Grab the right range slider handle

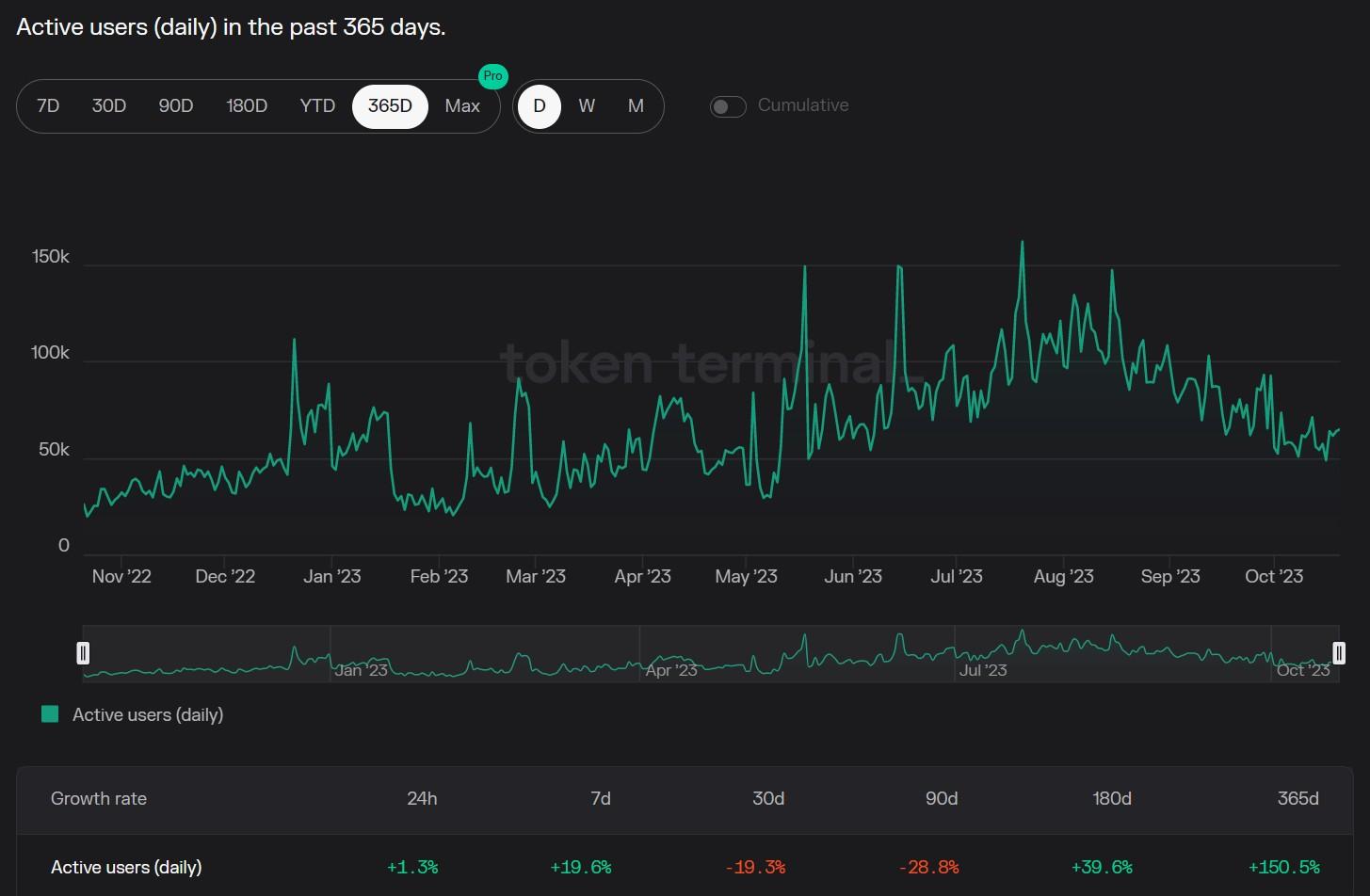coord(1339,652)
